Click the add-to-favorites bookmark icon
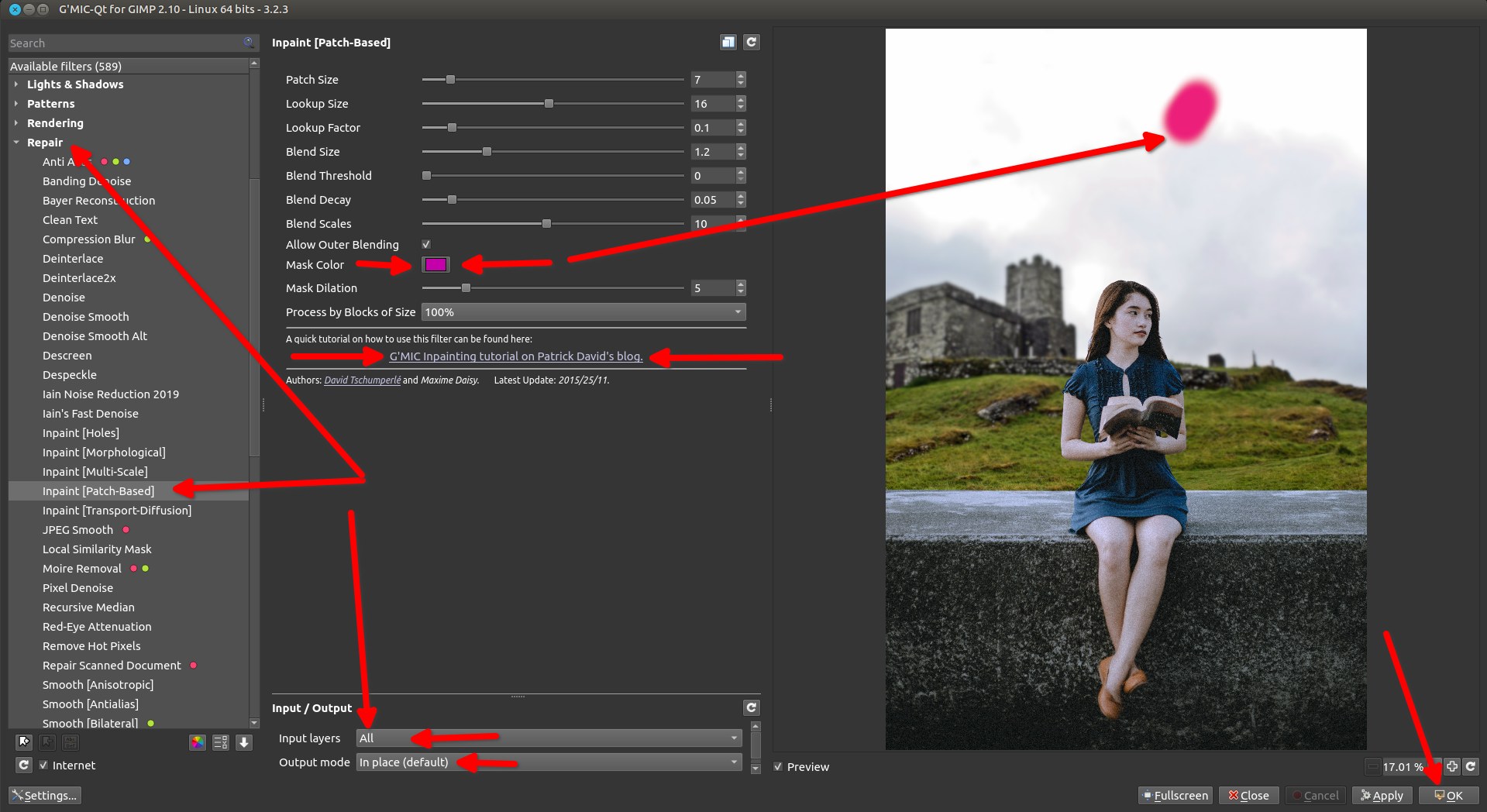The image size is (1487, 812). click(x=24, y=742)
